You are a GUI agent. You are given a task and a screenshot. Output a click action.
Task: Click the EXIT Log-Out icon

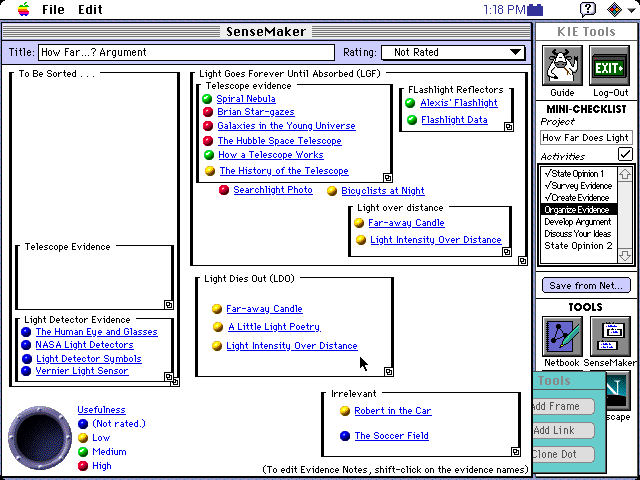click(x=609, y=65)
